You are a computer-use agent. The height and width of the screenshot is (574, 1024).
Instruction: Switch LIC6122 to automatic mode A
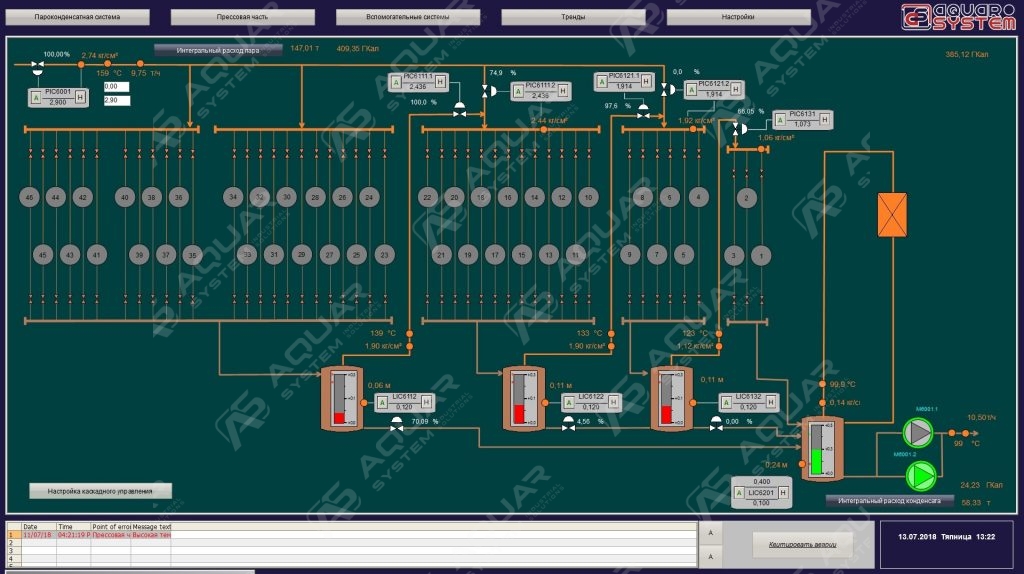pos(569,402)
